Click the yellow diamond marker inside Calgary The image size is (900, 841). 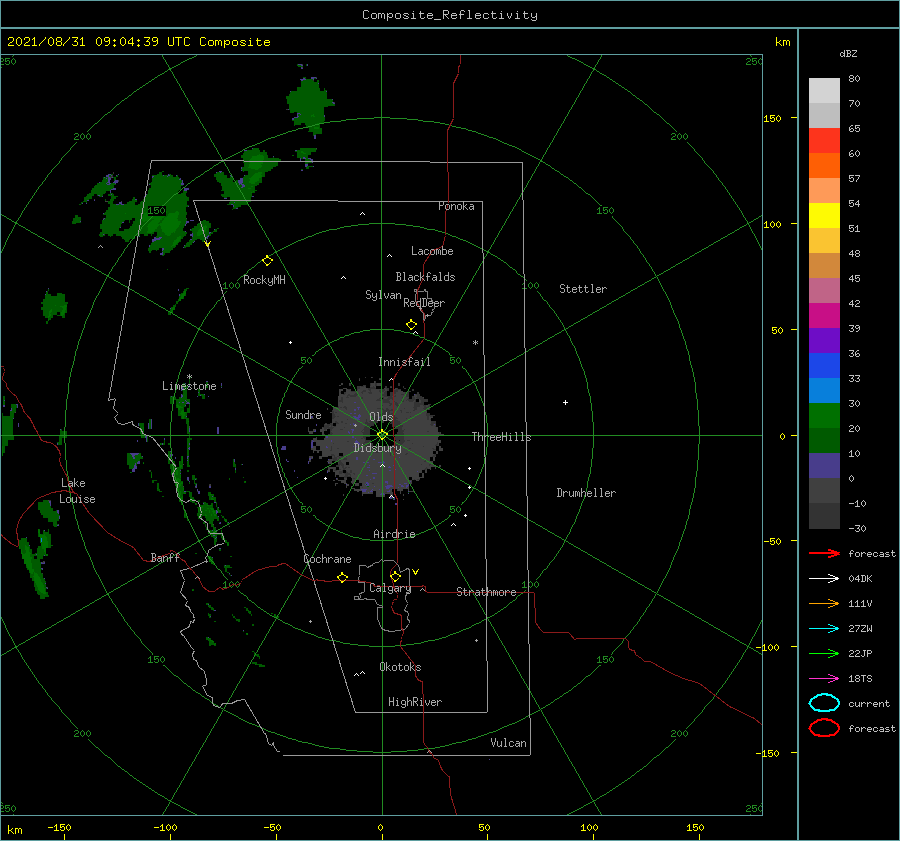pos(395,576)
